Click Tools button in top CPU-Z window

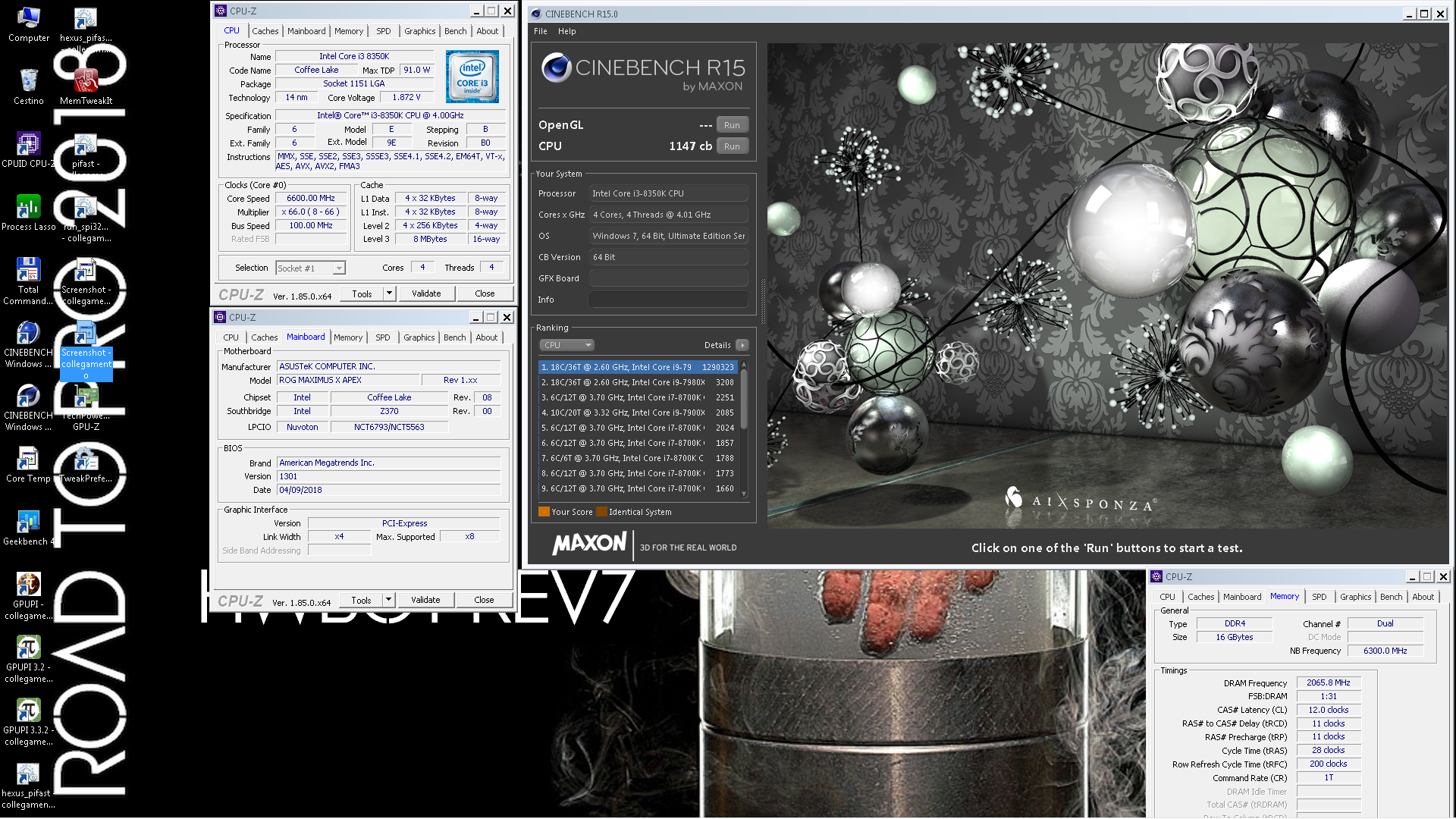[362, 293]
